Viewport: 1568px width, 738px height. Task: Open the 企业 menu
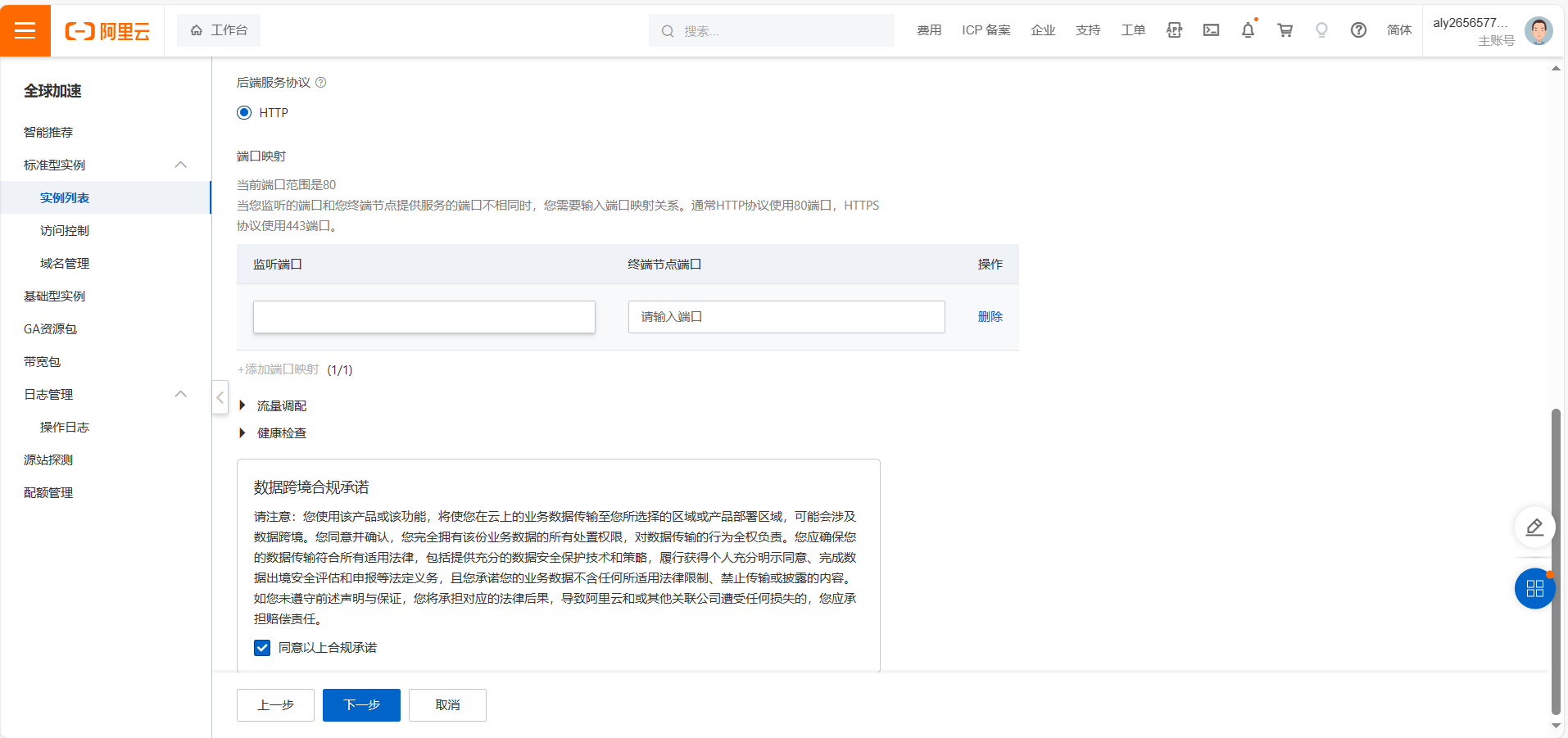[x=1043, y=30]
